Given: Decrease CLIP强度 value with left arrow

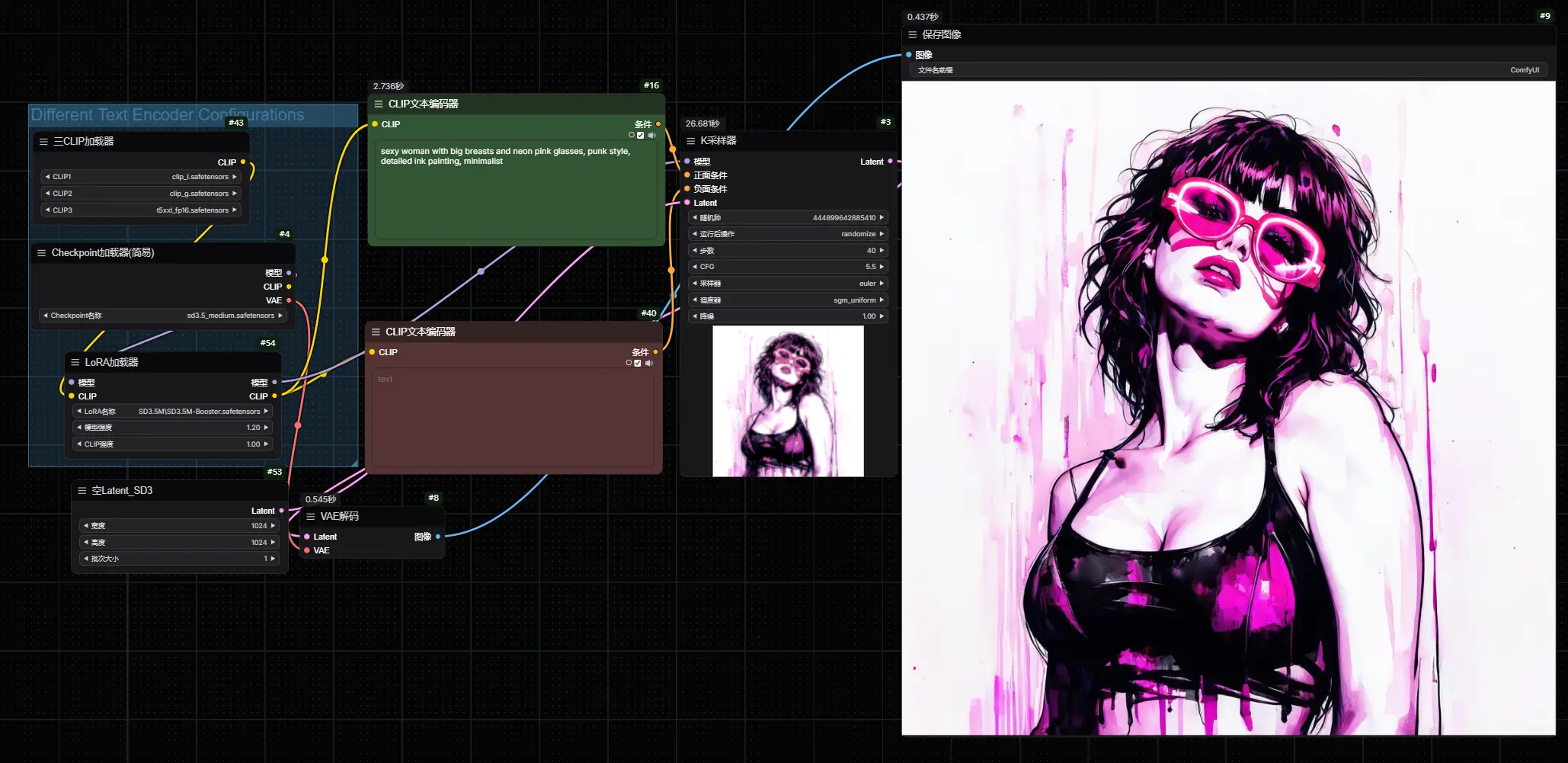Looking at the screenshot, I should coord(79,444).
